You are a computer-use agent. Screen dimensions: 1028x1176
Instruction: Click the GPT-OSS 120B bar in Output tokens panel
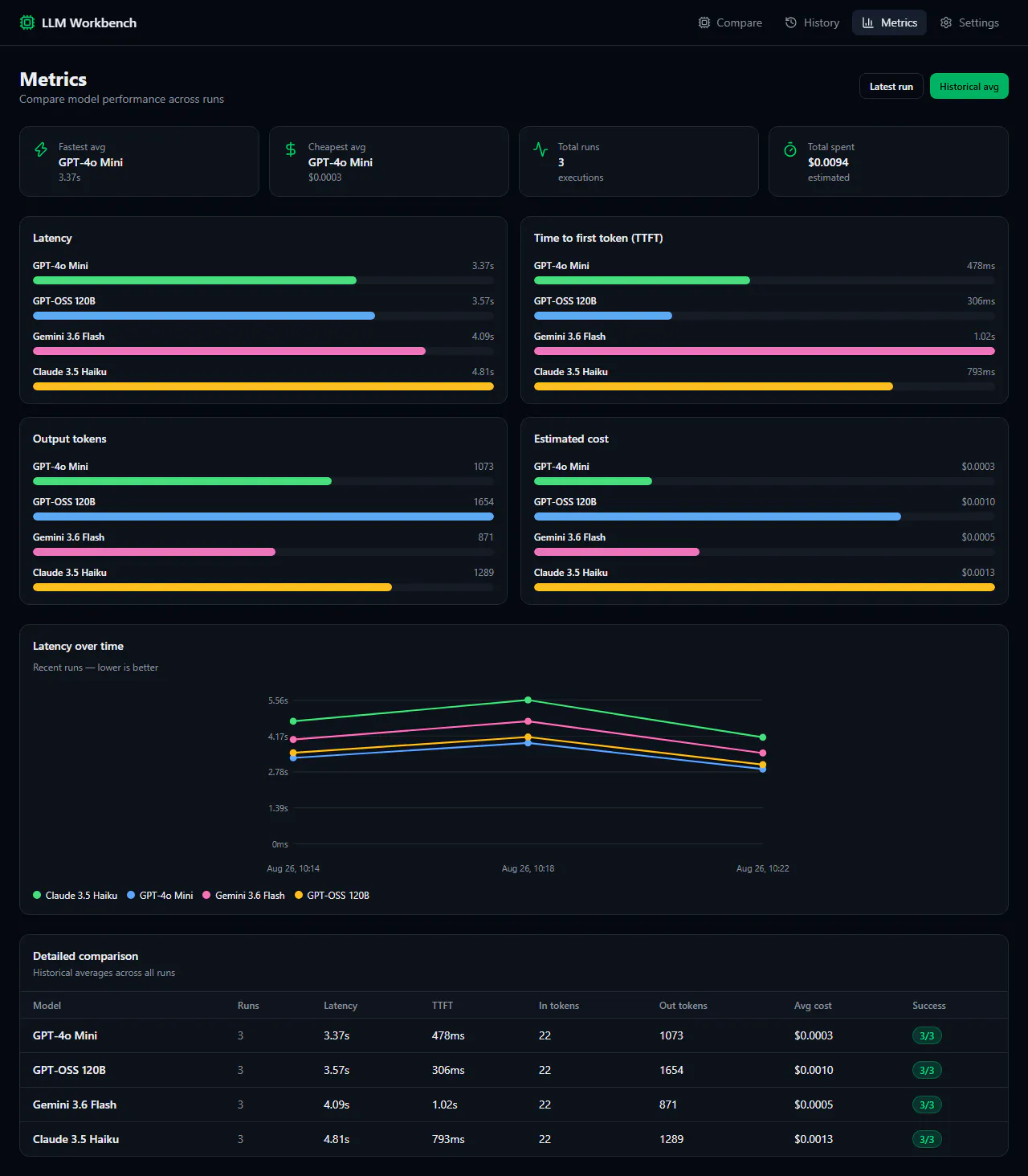tap(263, 517)
